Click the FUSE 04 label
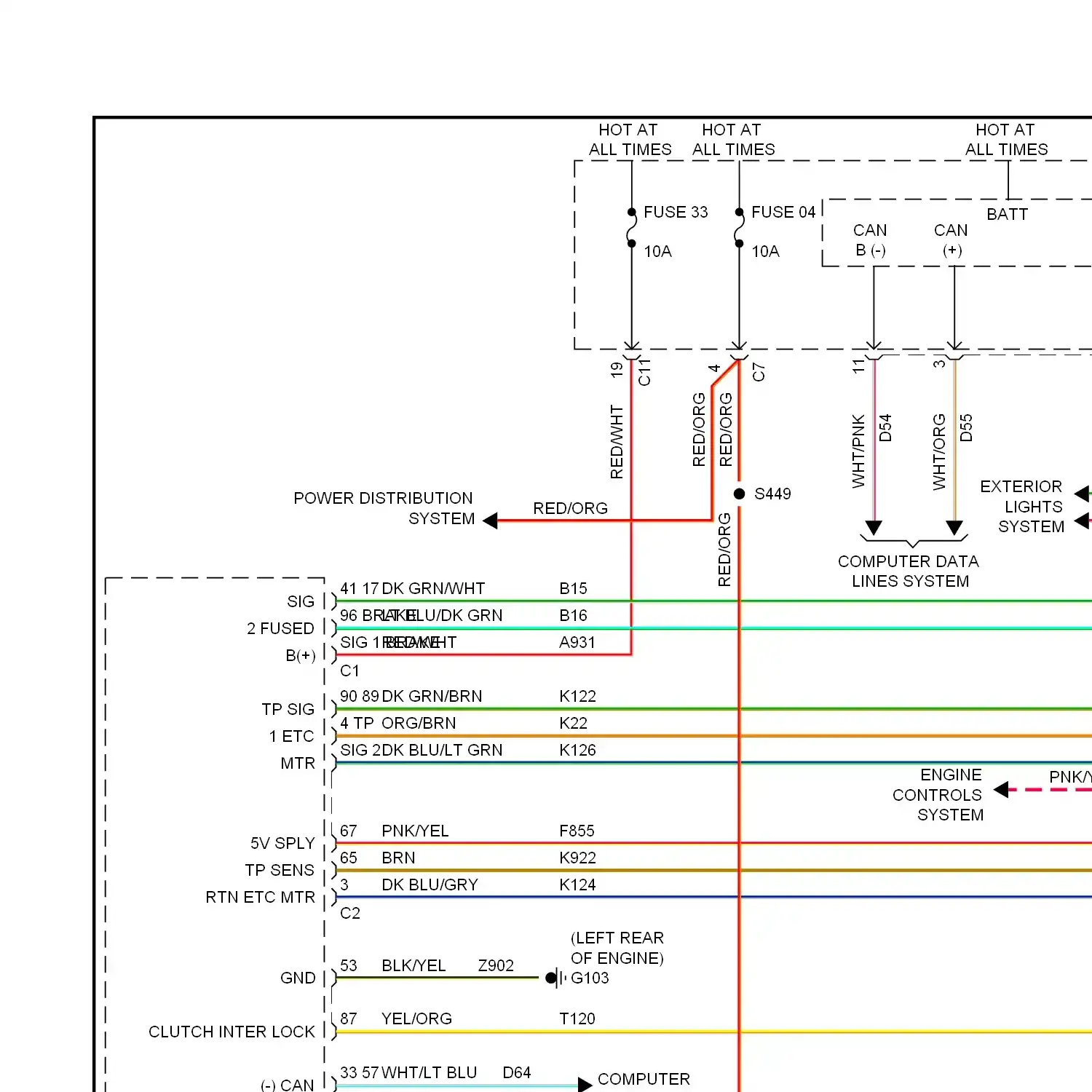The width and height of the screenshot is (1092, 1092). pyautogui.click(x=783, y=212)
